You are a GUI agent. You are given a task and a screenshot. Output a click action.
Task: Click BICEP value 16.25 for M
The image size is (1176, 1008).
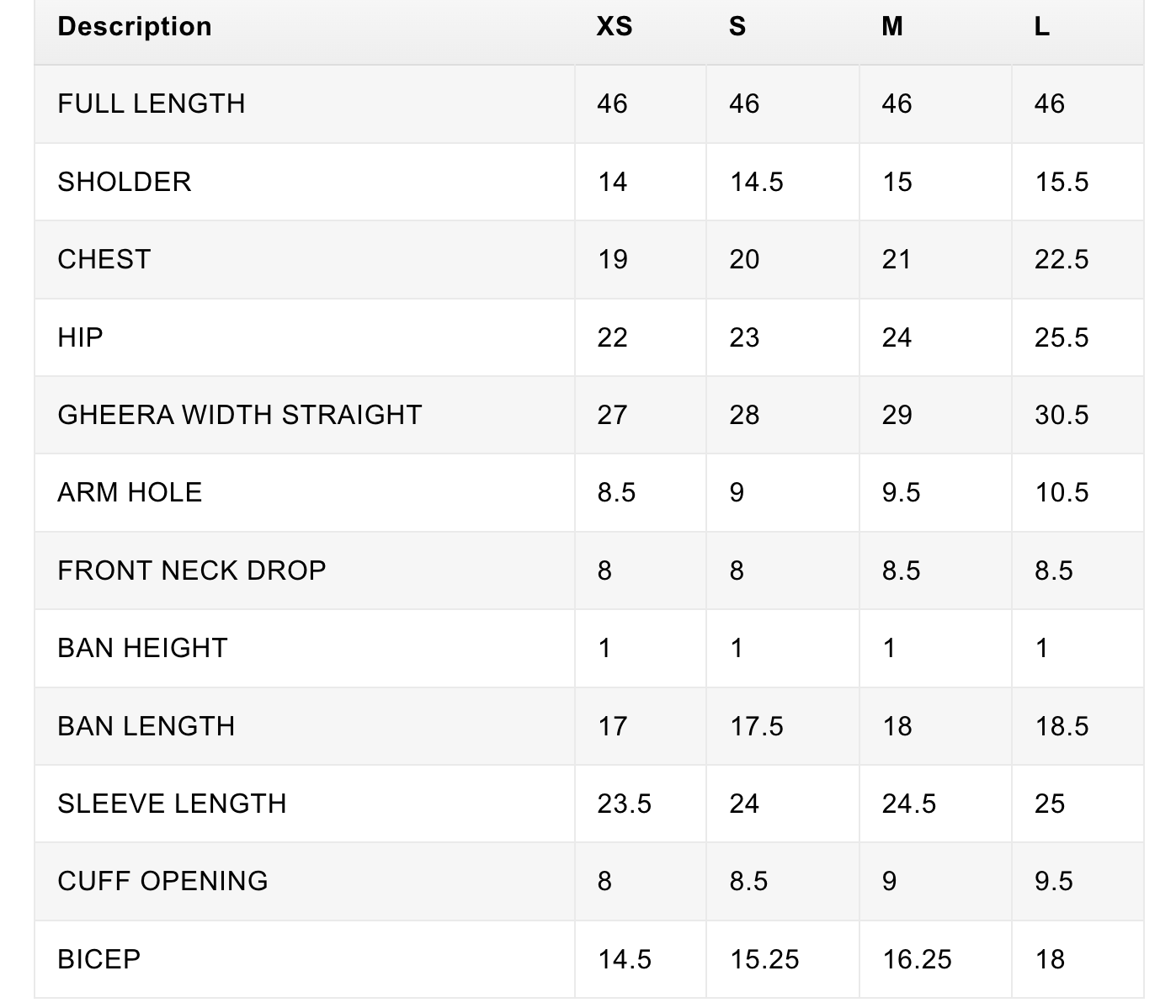[917, 959]
